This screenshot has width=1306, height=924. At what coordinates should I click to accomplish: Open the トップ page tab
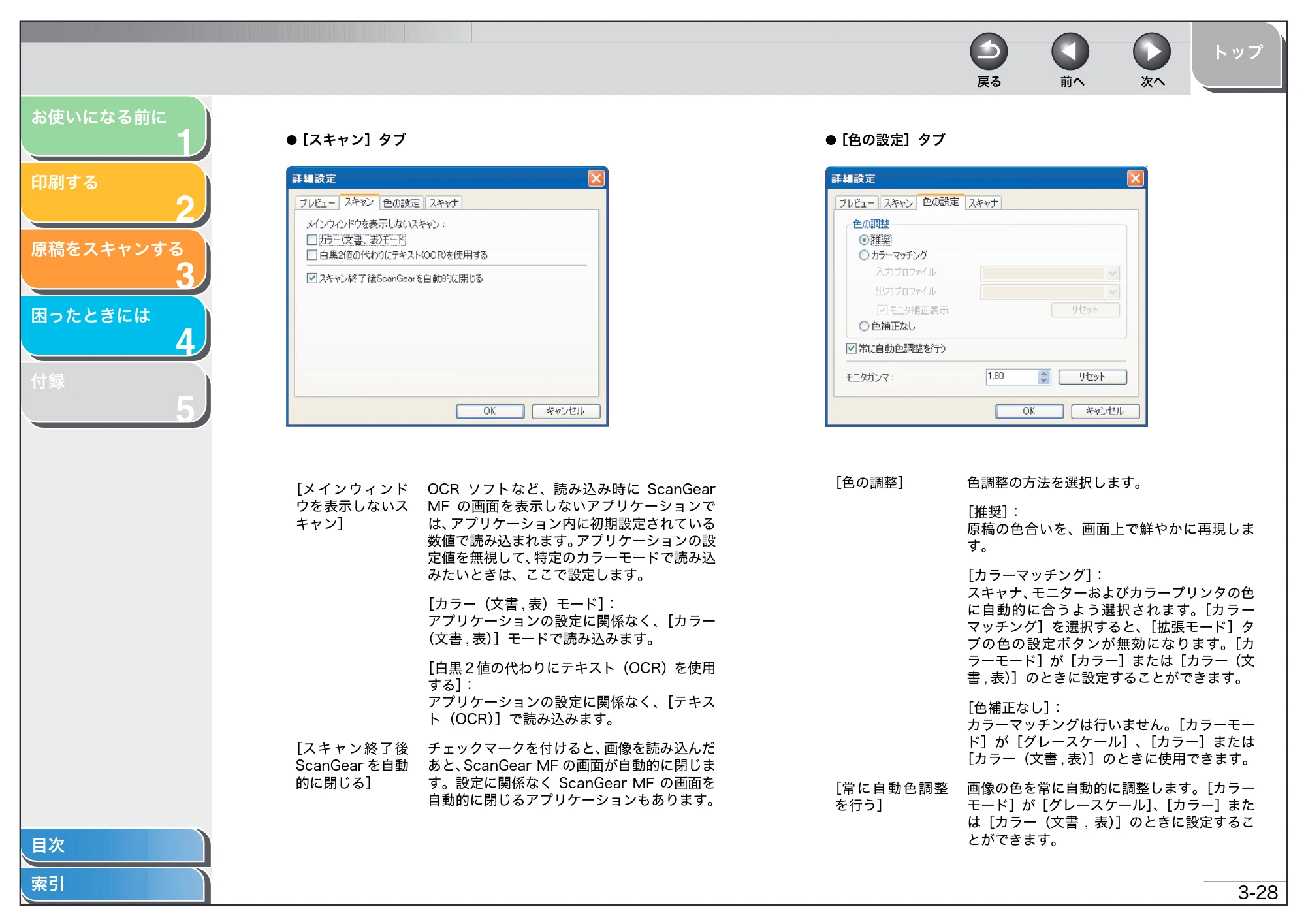pos(1237,54)
